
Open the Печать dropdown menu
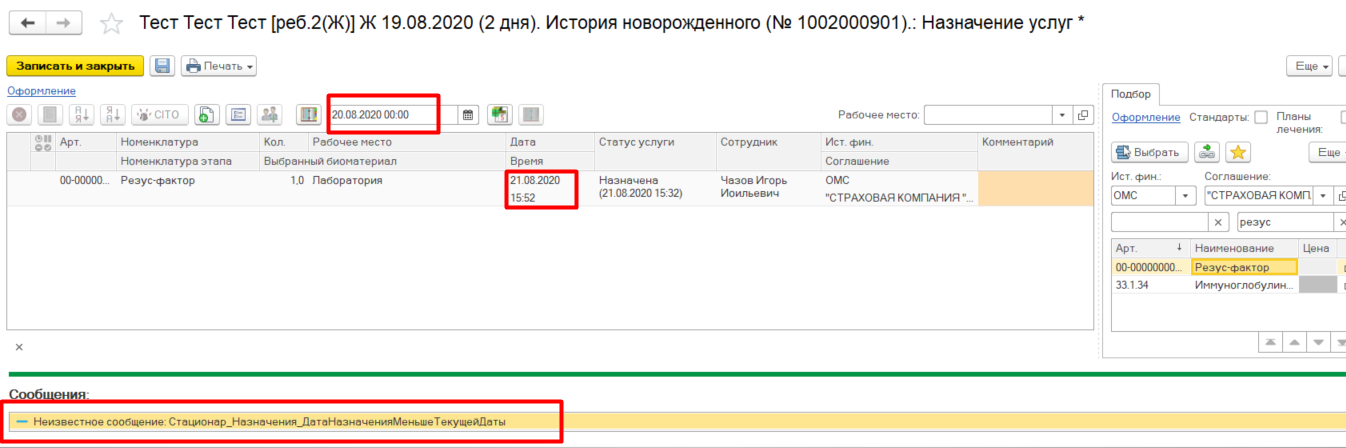[218, 66]
